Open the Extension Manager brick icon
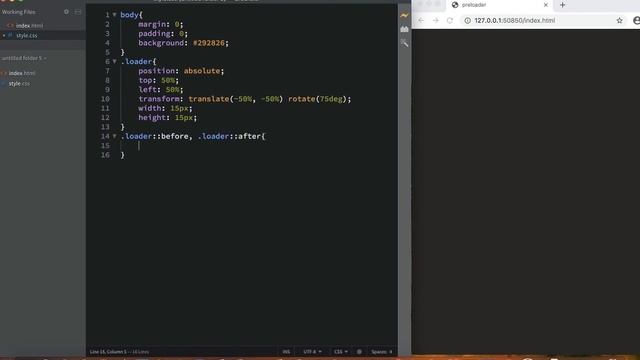640x360 pixels. click(x=404, y=29)
